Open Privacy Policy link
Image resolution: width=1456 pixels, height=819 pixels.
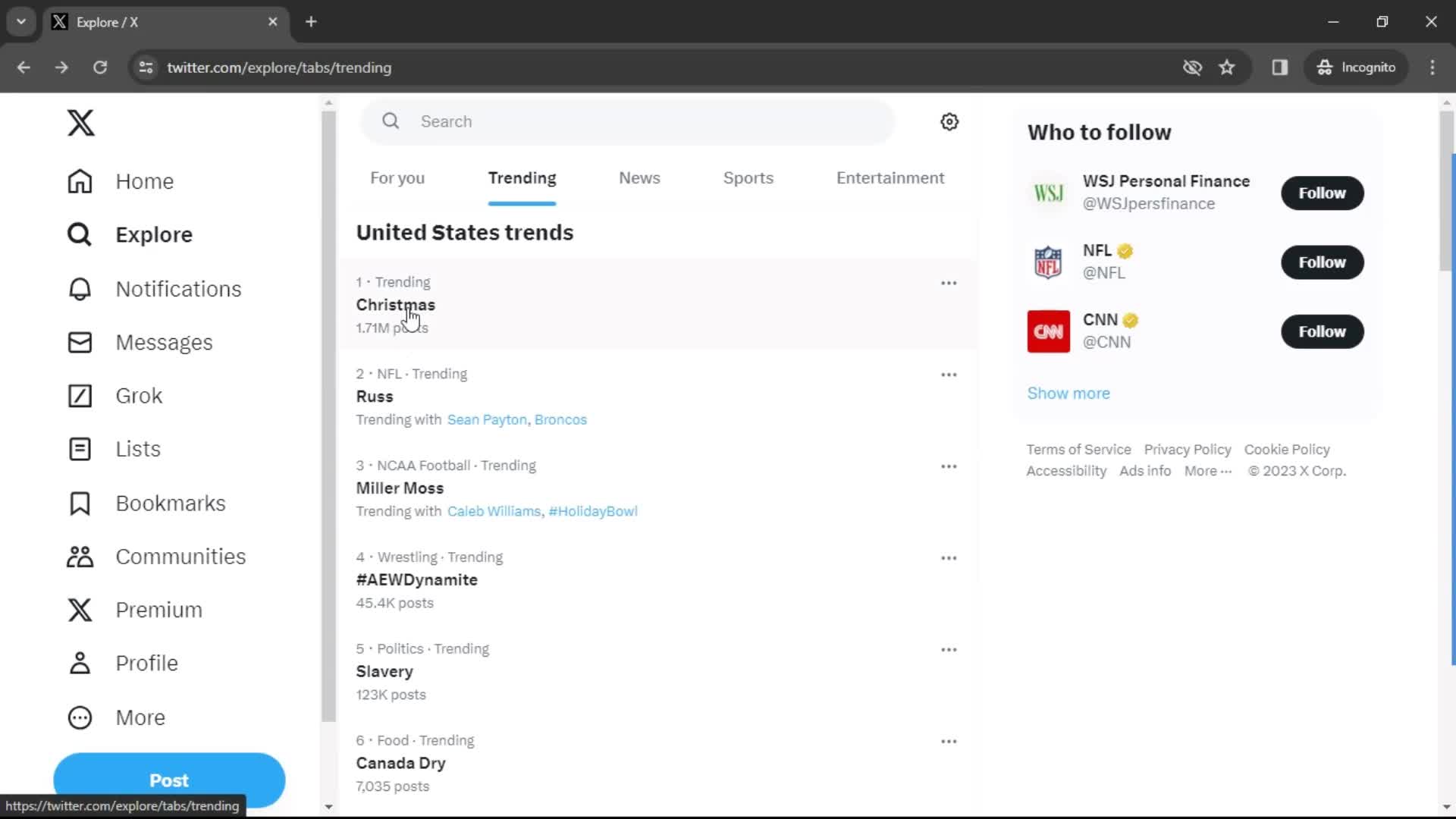point(1188,450)
